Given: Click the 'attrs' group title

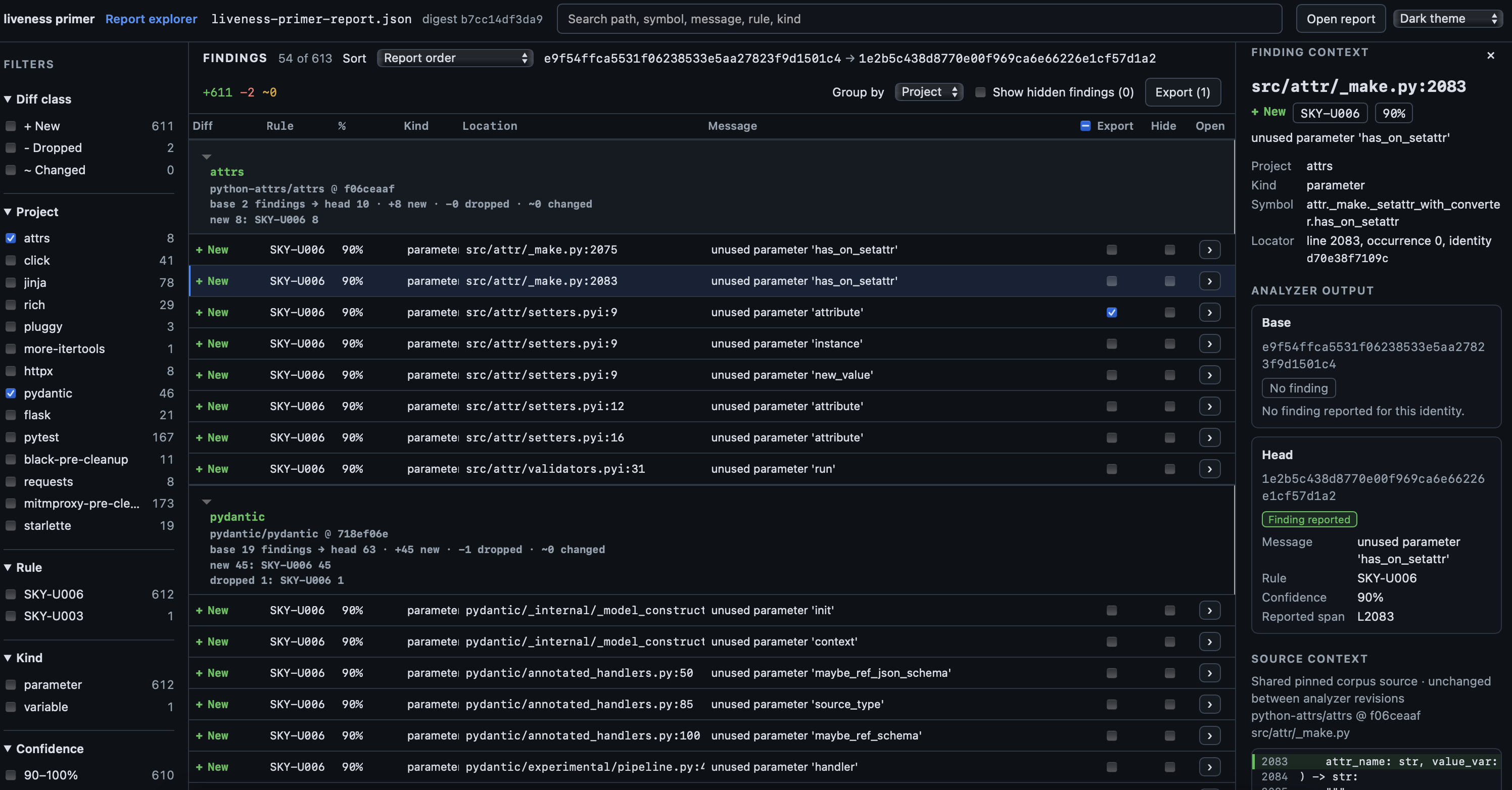Looking at the screenshot, I should click(x=226, y=172).
